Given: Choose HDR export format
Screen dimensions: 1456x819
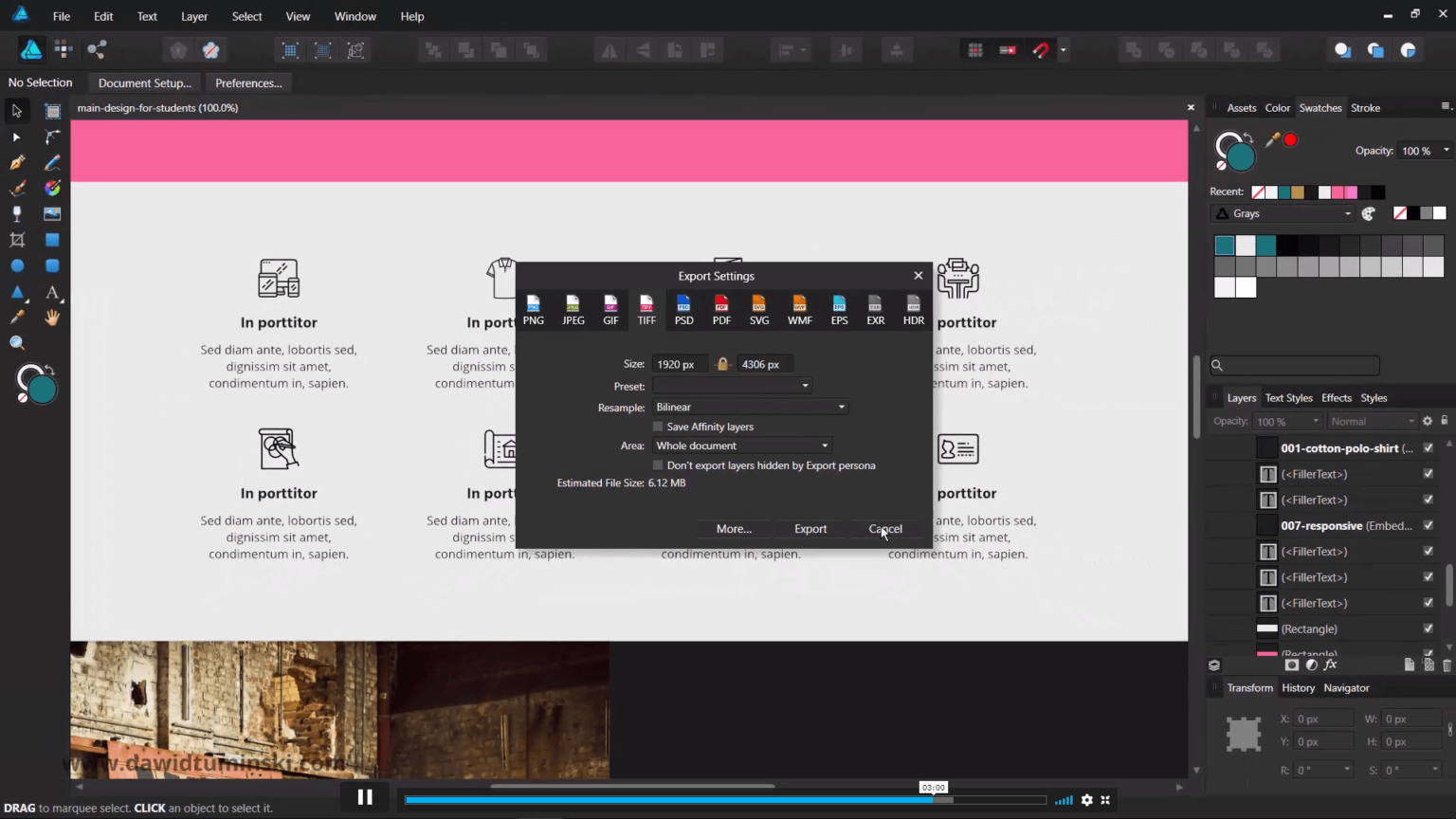Looking at the screenshot, I should (913, 310).
